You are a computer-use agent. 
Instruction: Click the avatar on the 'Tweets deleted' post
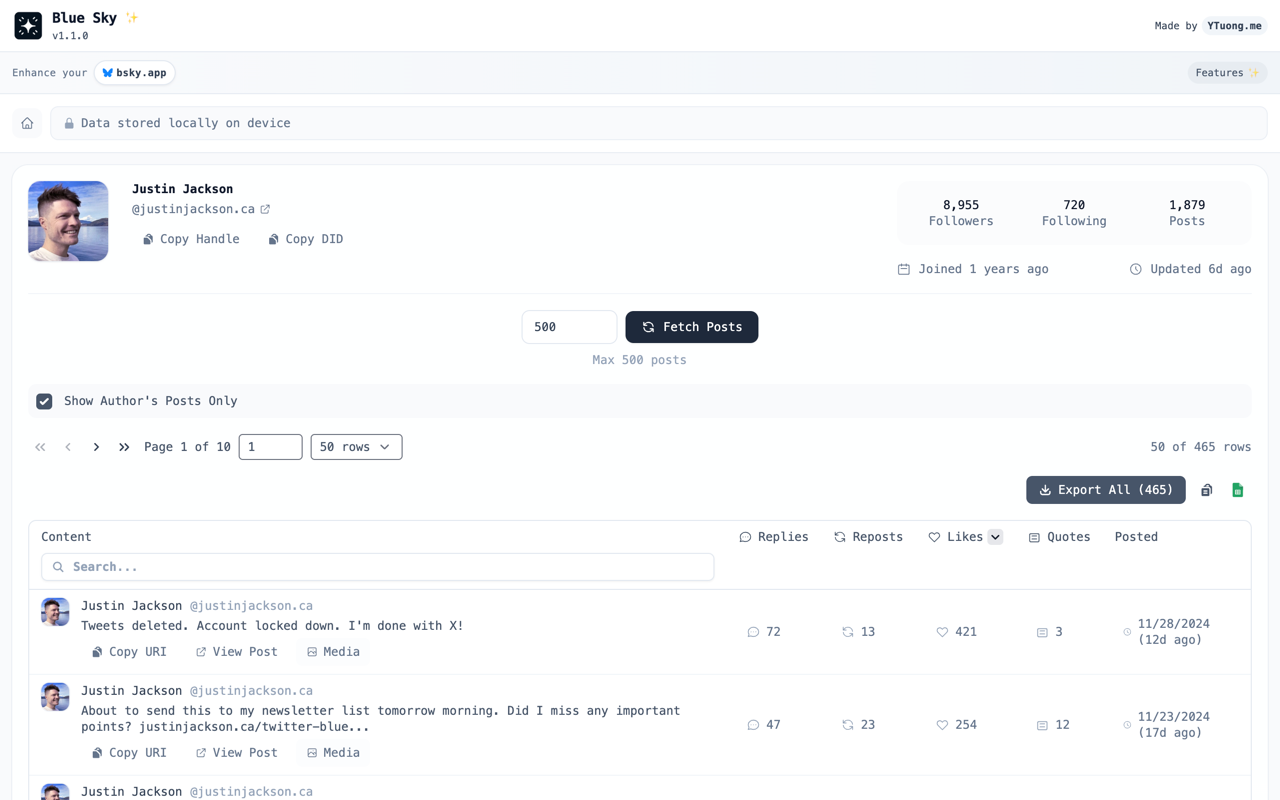coord(55,612)
